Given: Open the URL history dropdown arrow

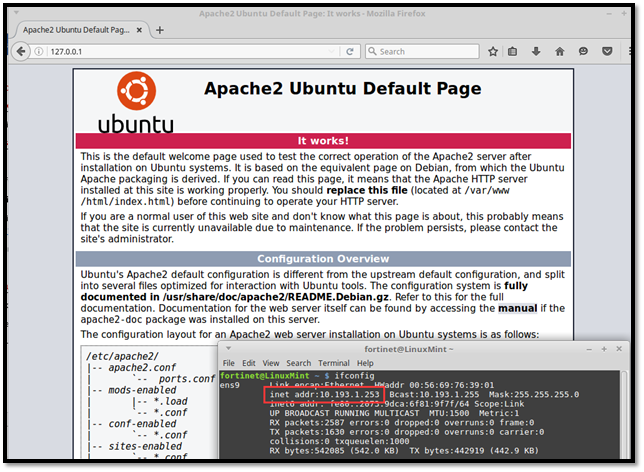Looking at the screenshot, I should pos(331,51).
